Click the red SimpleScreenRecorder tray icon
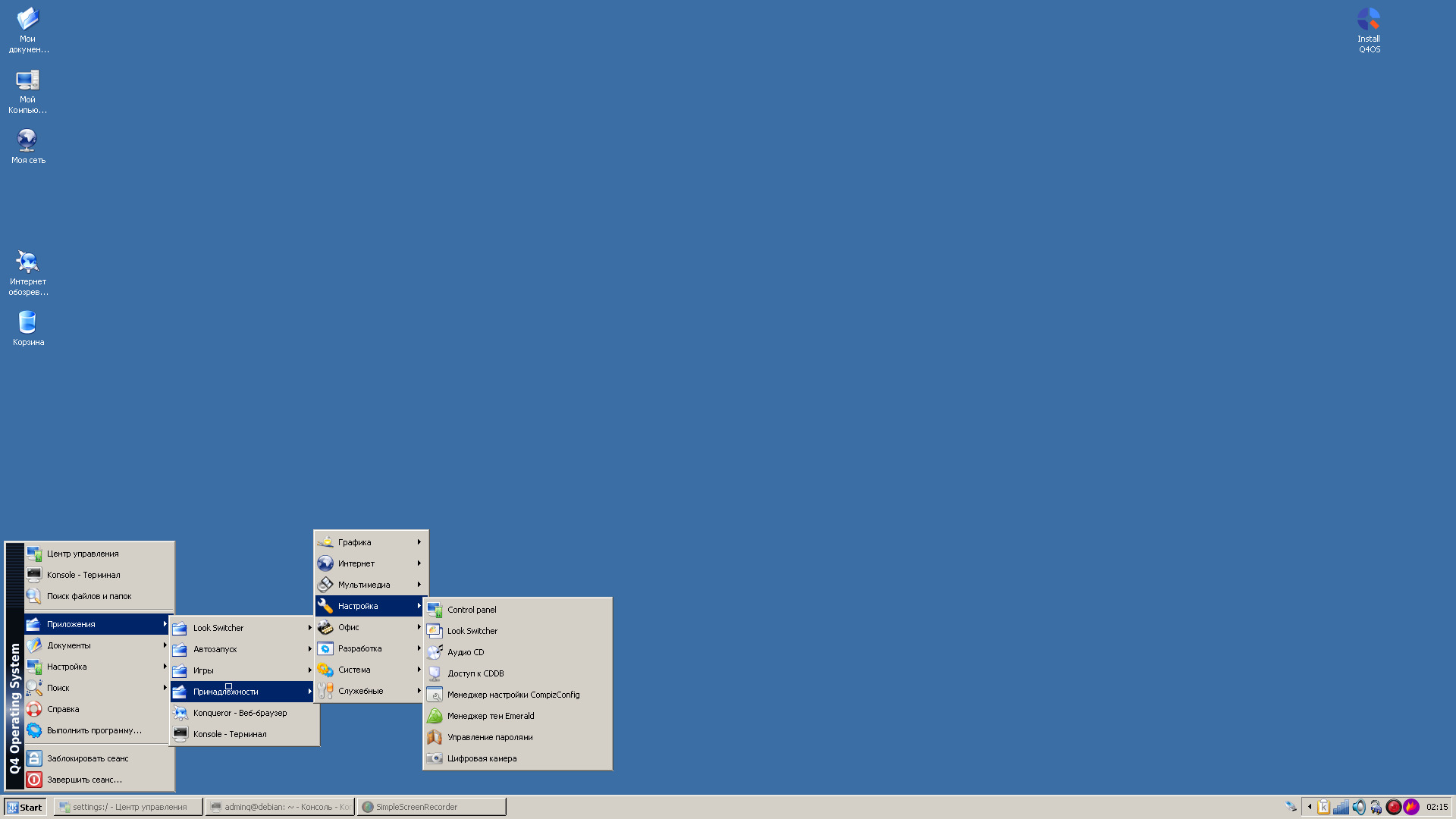The image size is (1456, 819). point(1393,807)
